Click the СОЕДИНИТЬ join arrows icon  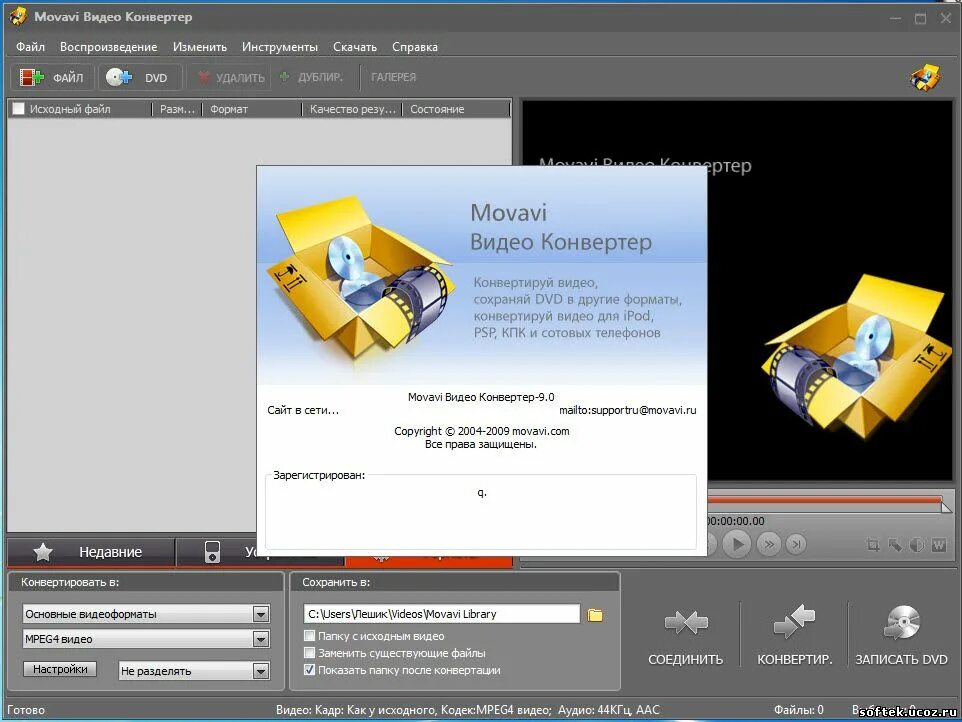[686, 622]
